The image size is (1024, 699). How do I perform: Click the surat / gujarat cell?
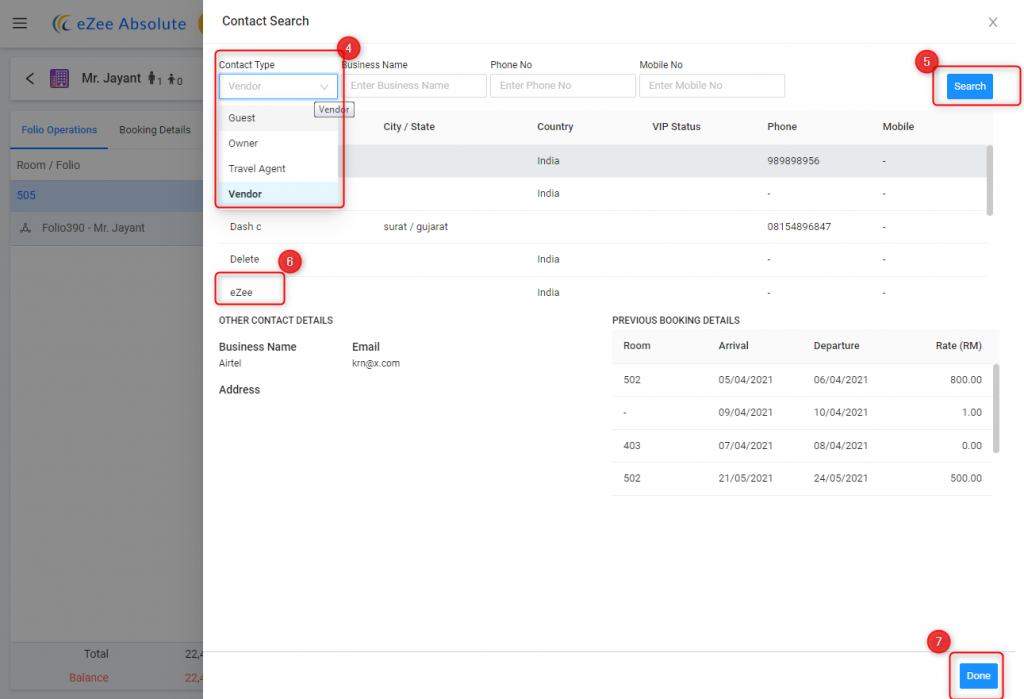click(415, 227)
